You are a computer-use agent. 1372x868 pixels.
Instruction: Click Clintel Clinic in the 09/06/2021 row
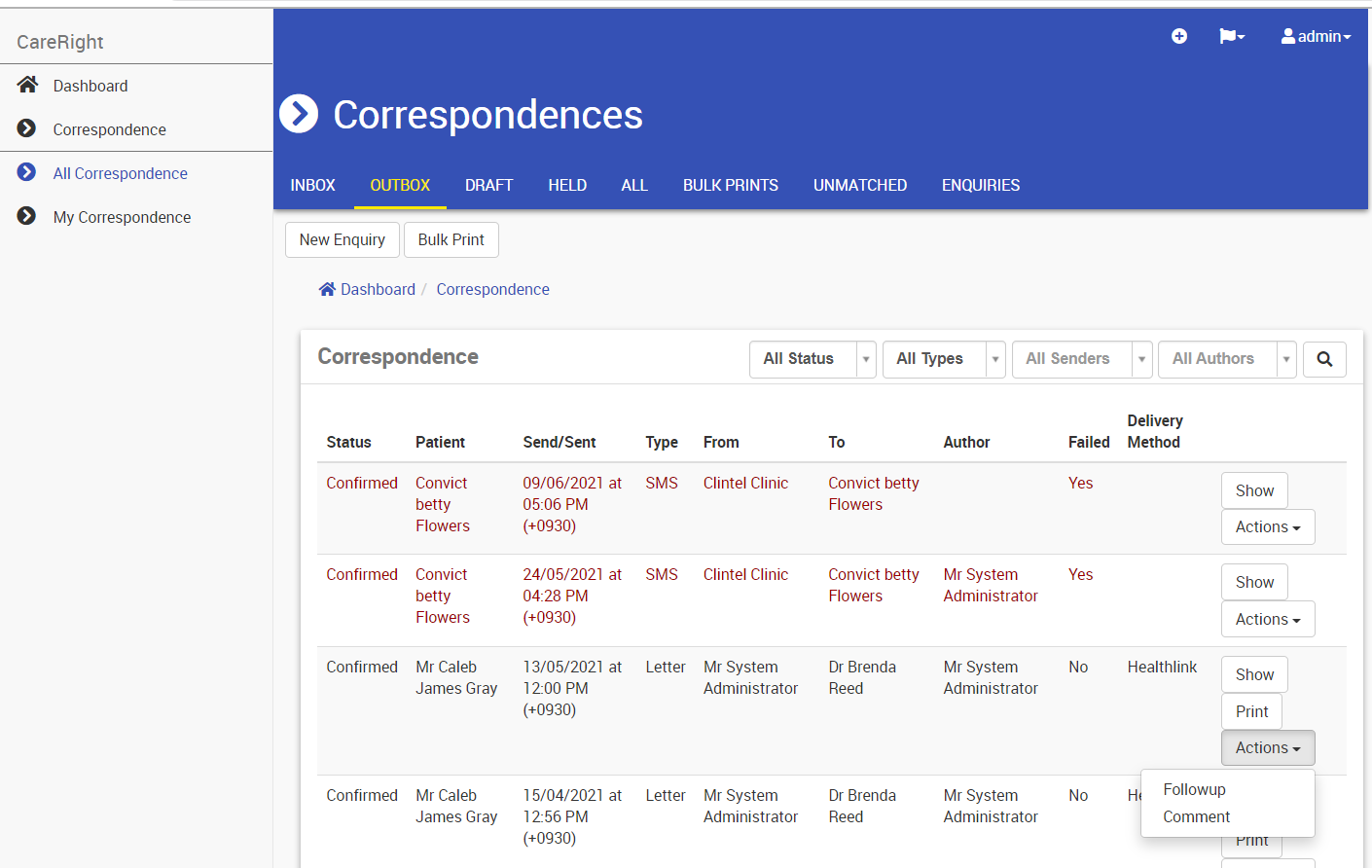745,483
